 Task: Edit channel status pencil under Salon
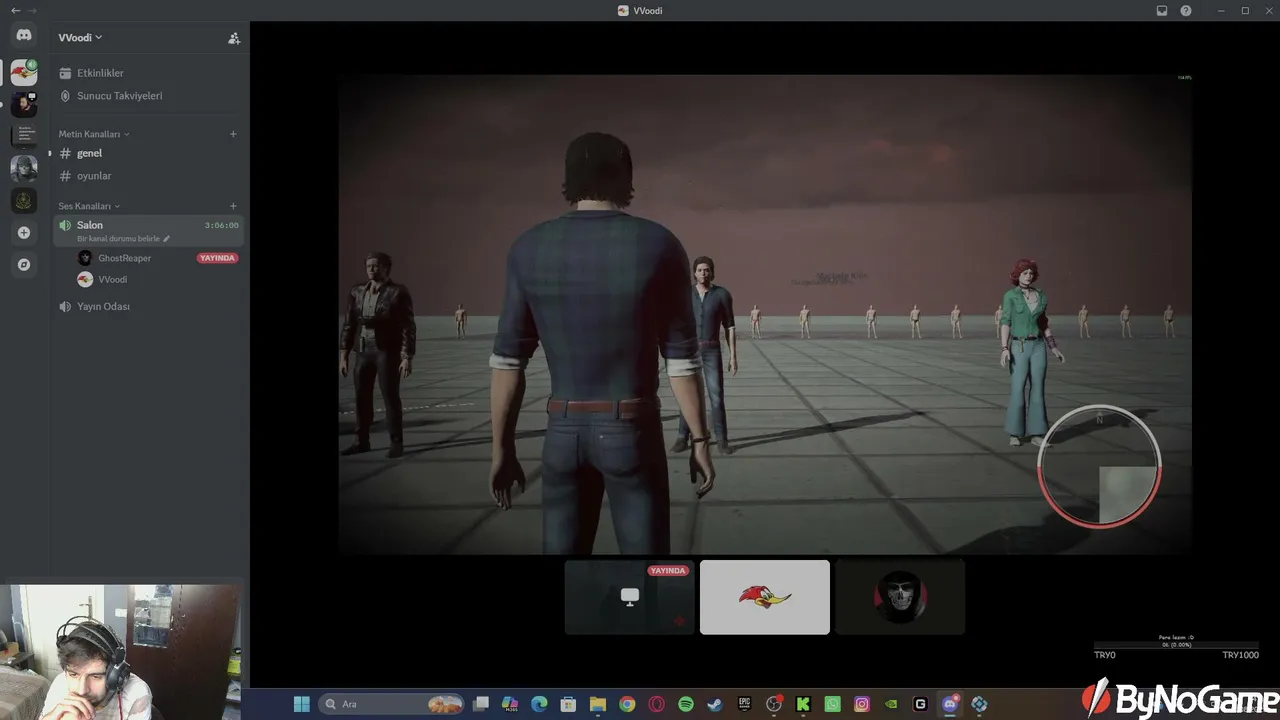coord(167,239)
